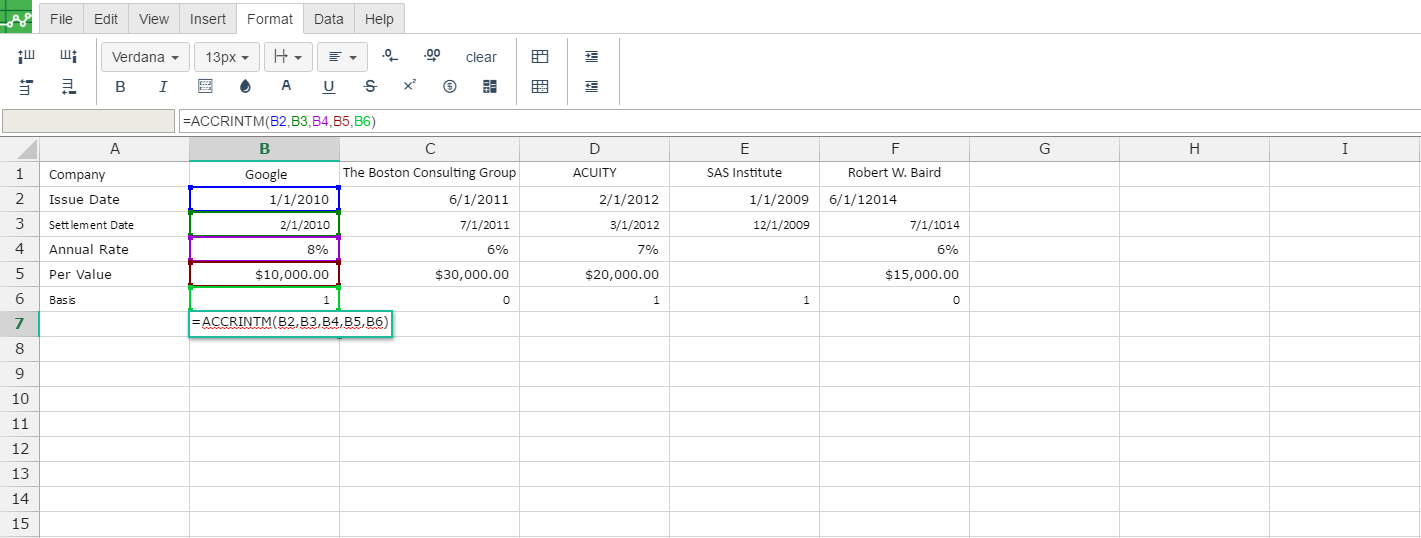
Task: Toggle underline formatting
Action: (329, 87)
